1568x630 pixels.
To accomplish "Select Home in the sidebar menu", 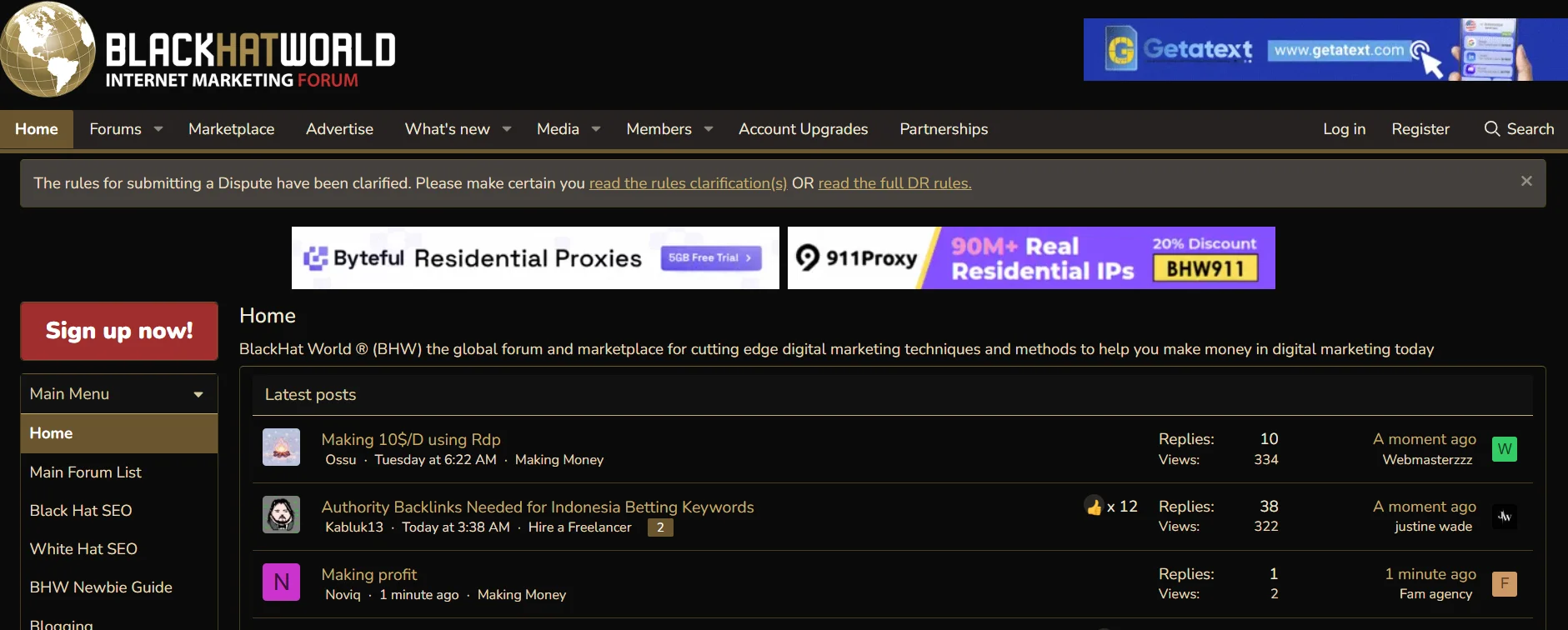I will pyautogui.click(x=119, y=433).
